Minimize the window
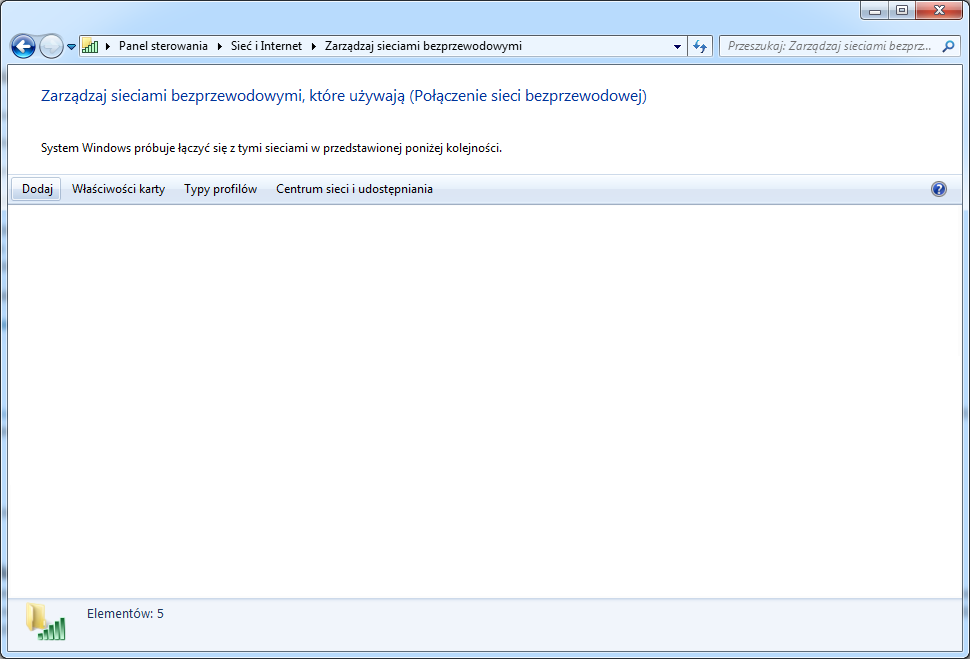Viewport: 970px width, 659px height. (875, 11)
